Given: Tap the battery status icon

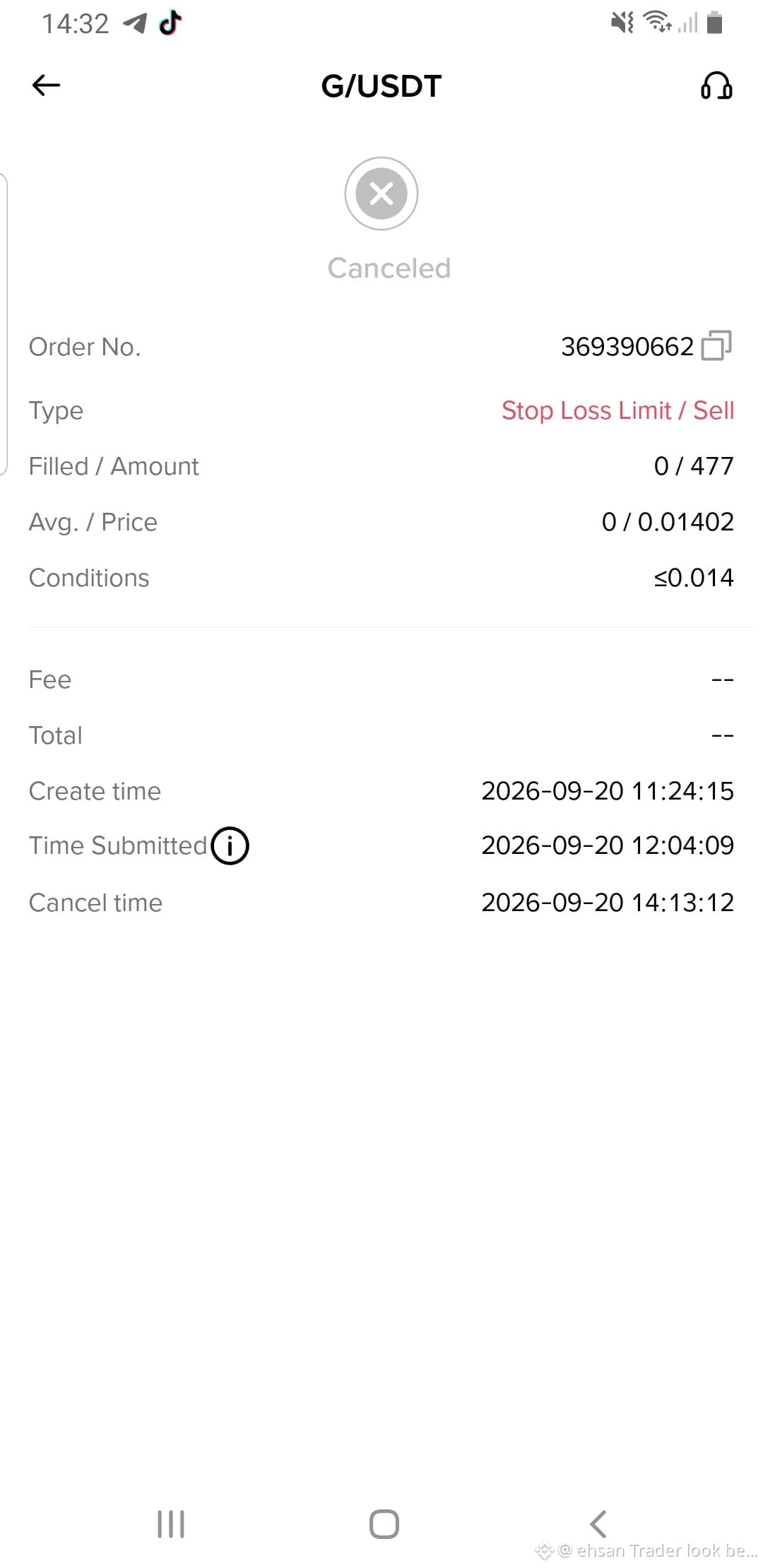Looking at the screenshot, I should pos(715,23).
